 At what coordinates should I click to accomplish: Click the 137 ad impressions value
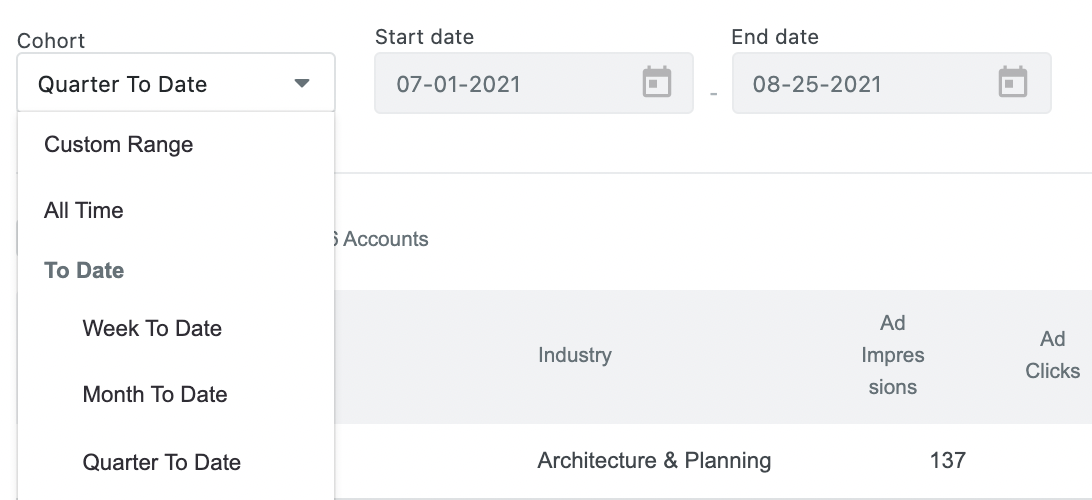pyautogui.click(x=947, y=461)
